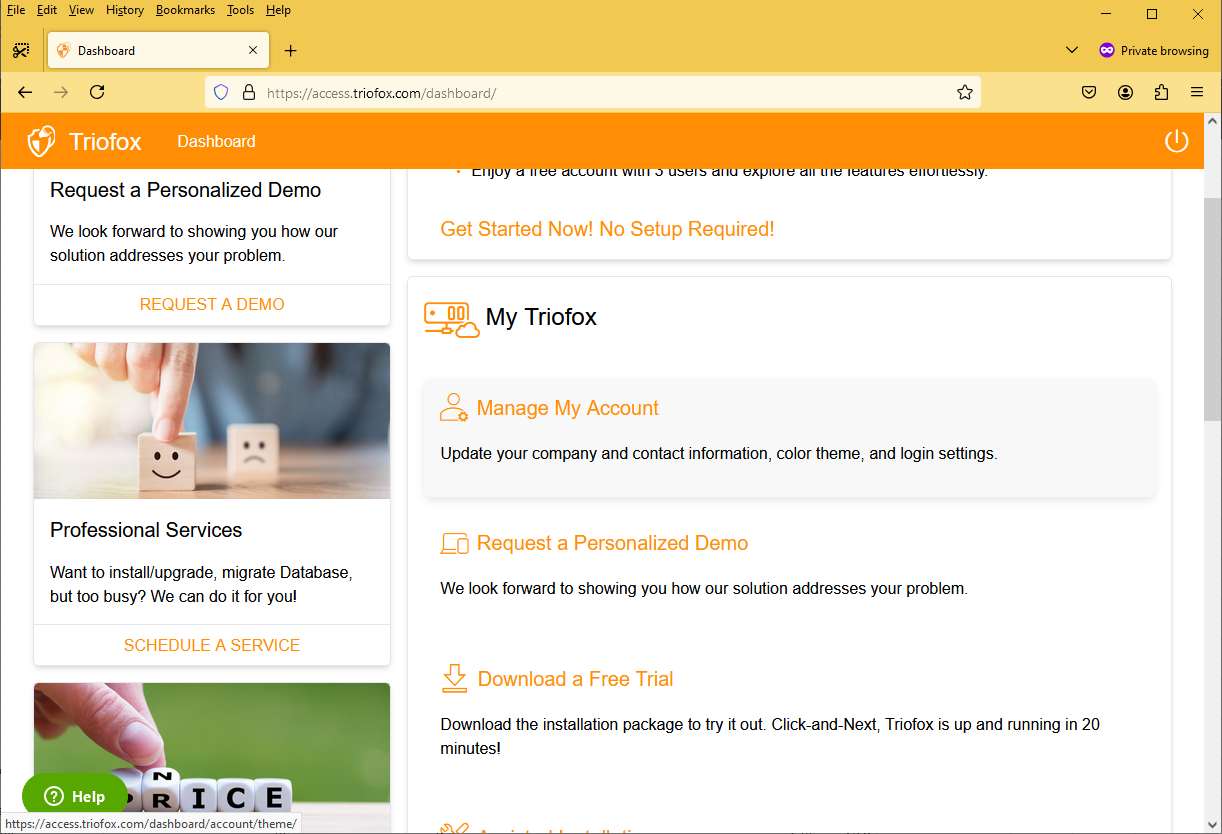Click the My Triofox section heading
This screenshot has height=834, width=1222.
[x=541, y=317]
